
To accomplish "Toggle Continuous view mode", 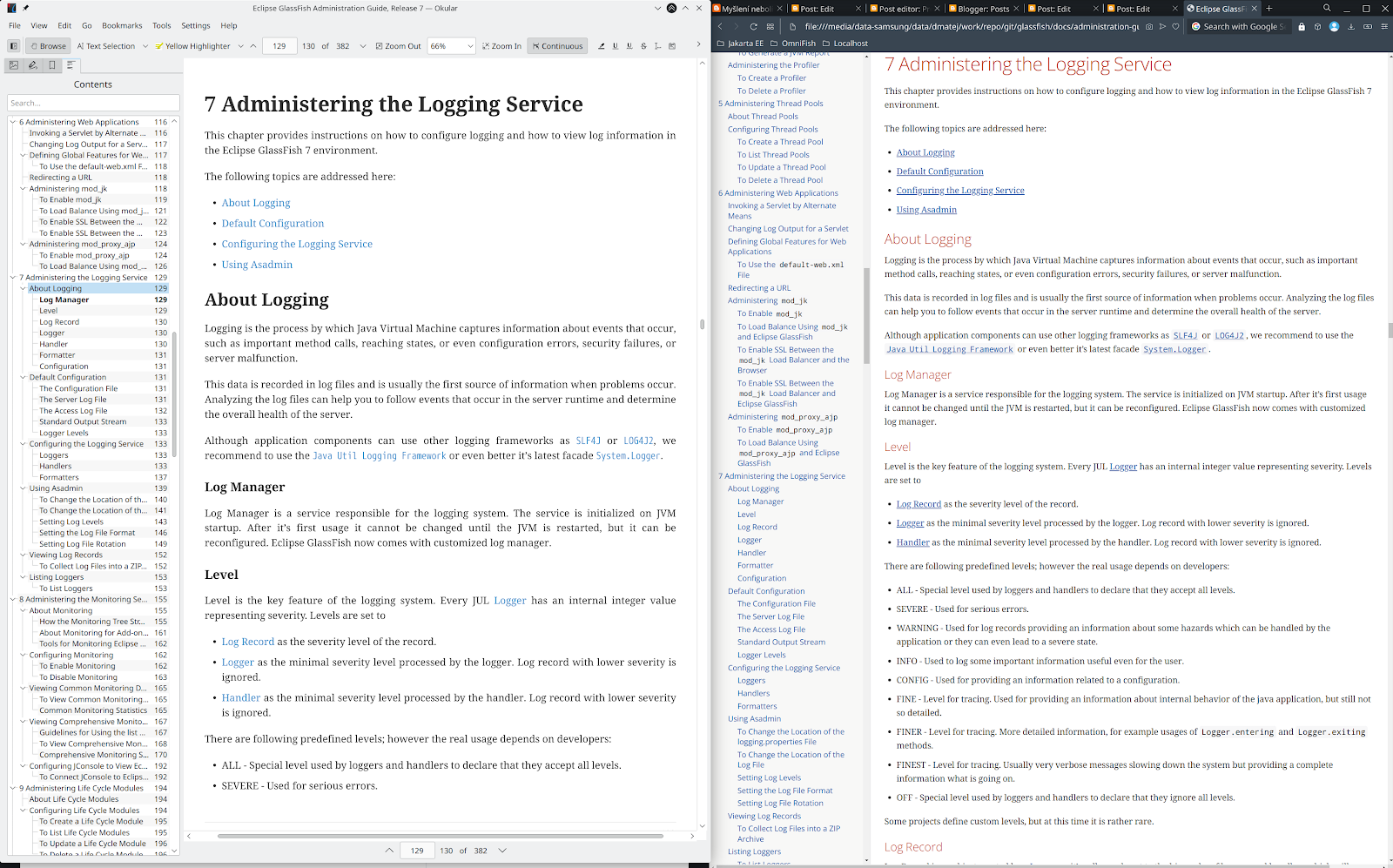I will tap(557, 46).
